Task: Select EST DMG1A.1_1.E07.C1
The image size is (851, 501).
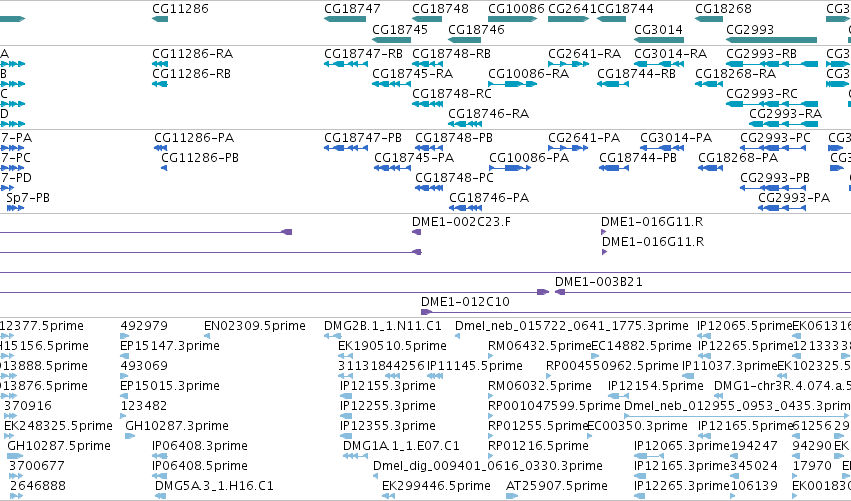Action: pyautogui.click(x=401, y=446)
